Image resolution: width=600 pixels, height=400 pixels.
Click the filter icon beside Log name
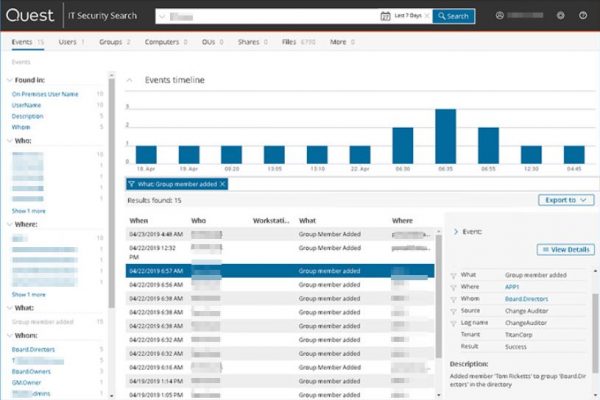455,324
